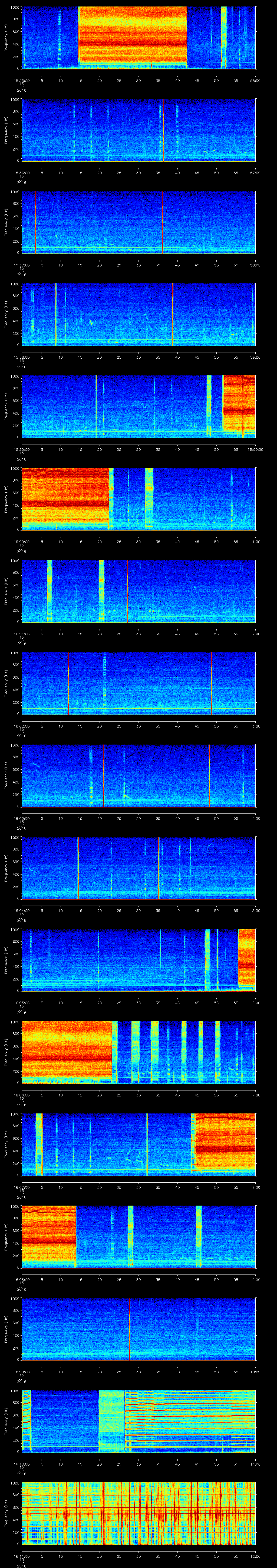Click the "16:02:00" time axis label
The width and height of the screenshot is (277, 1568).
(21, 726)
